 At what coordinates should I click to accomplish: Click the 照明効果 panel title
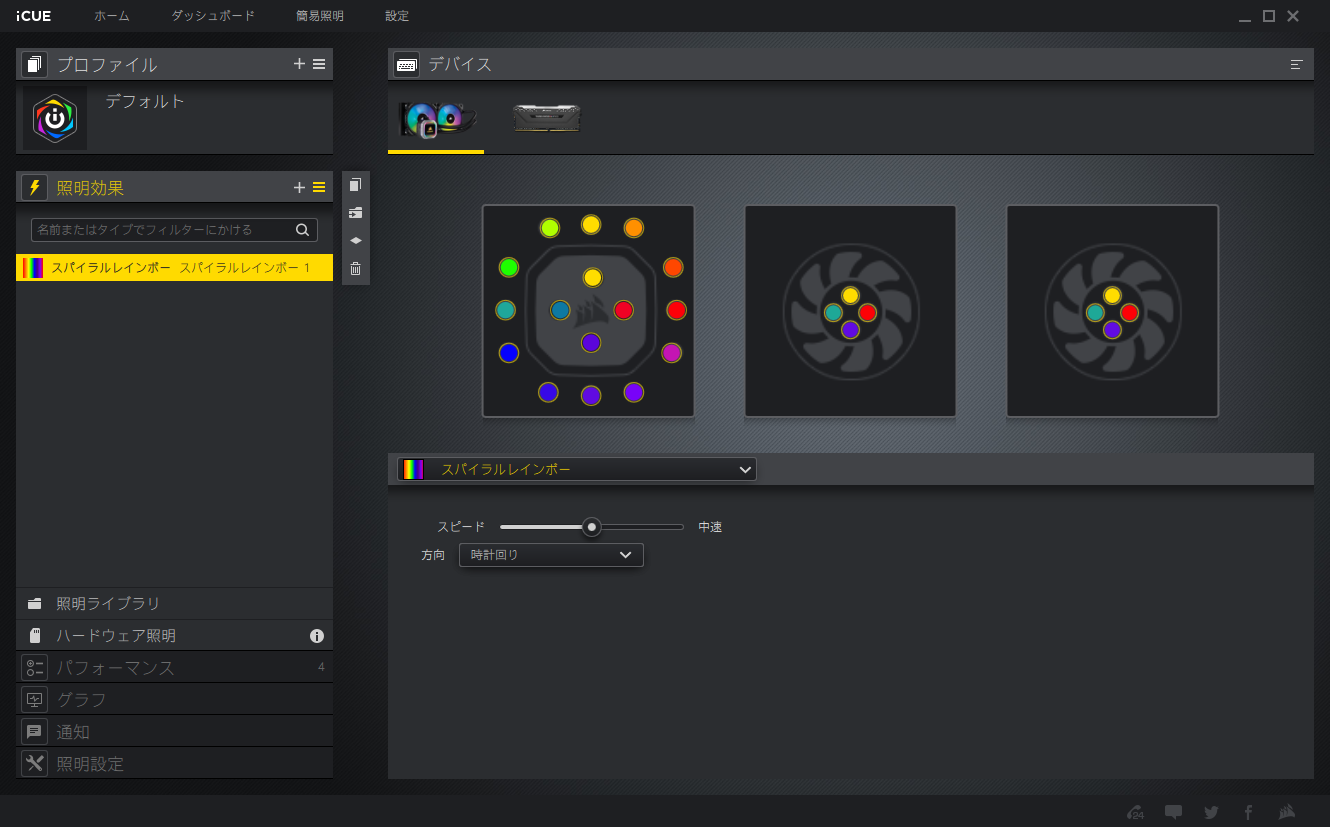90,188
